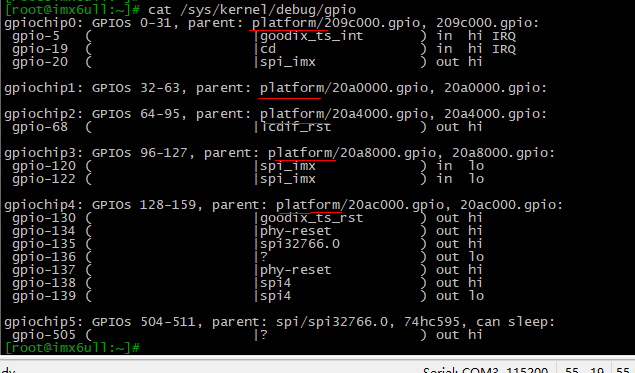635x373 pixels.
Task: Click the lcdif_rst label on gpio-68
Action: (296, 127)
